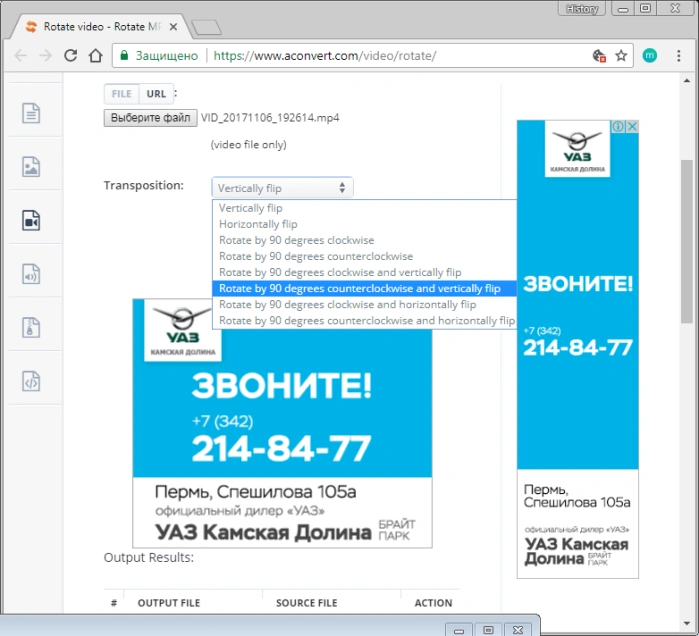The height and width of the screenshot is (636, 699).
Task: Open the right sidebar UAZ ad
Action: click(578, 349)
